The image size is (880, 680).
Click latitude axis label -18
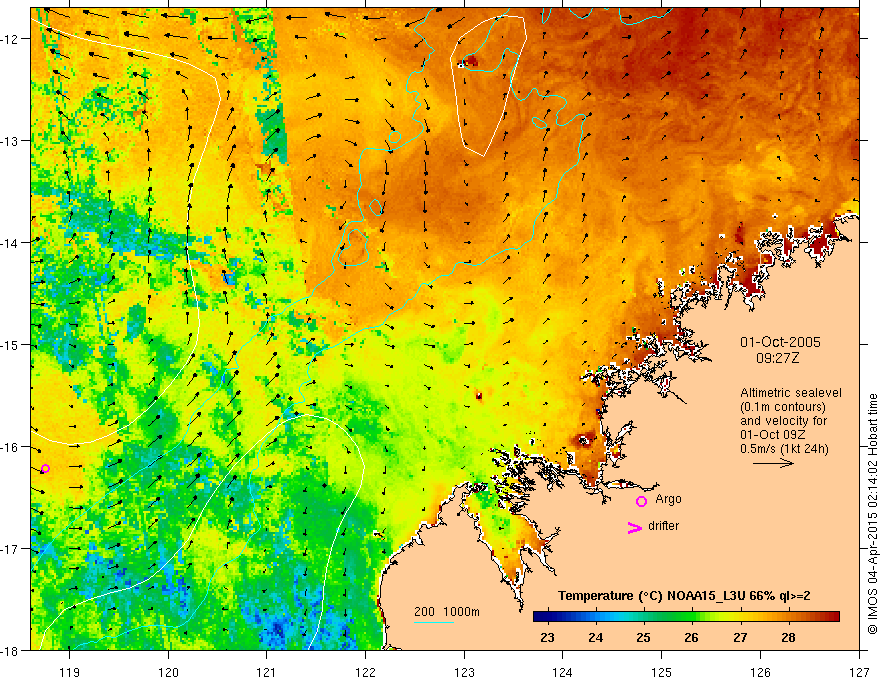coord(12,651)
